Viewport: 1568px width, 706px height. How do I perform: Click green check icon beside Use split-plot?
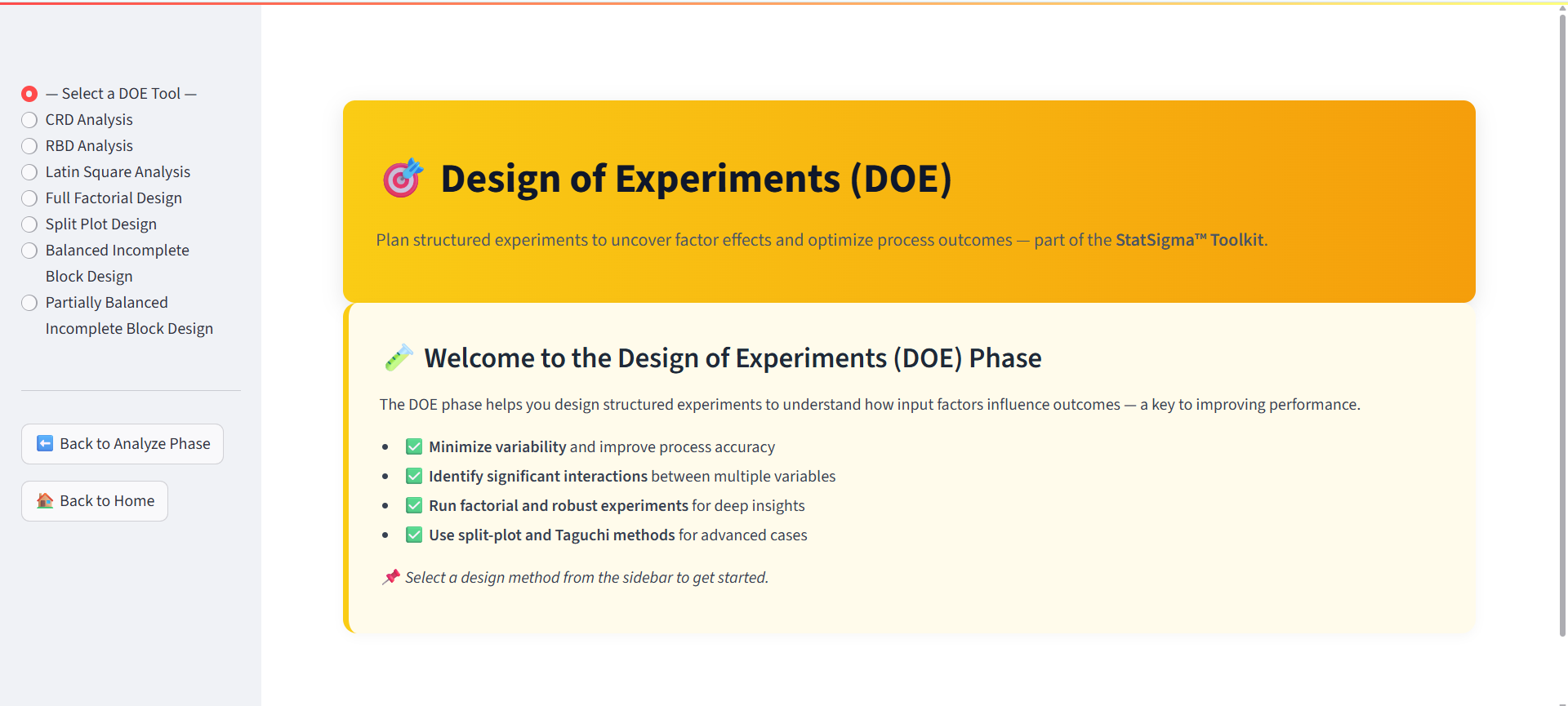tap(414, 535)
